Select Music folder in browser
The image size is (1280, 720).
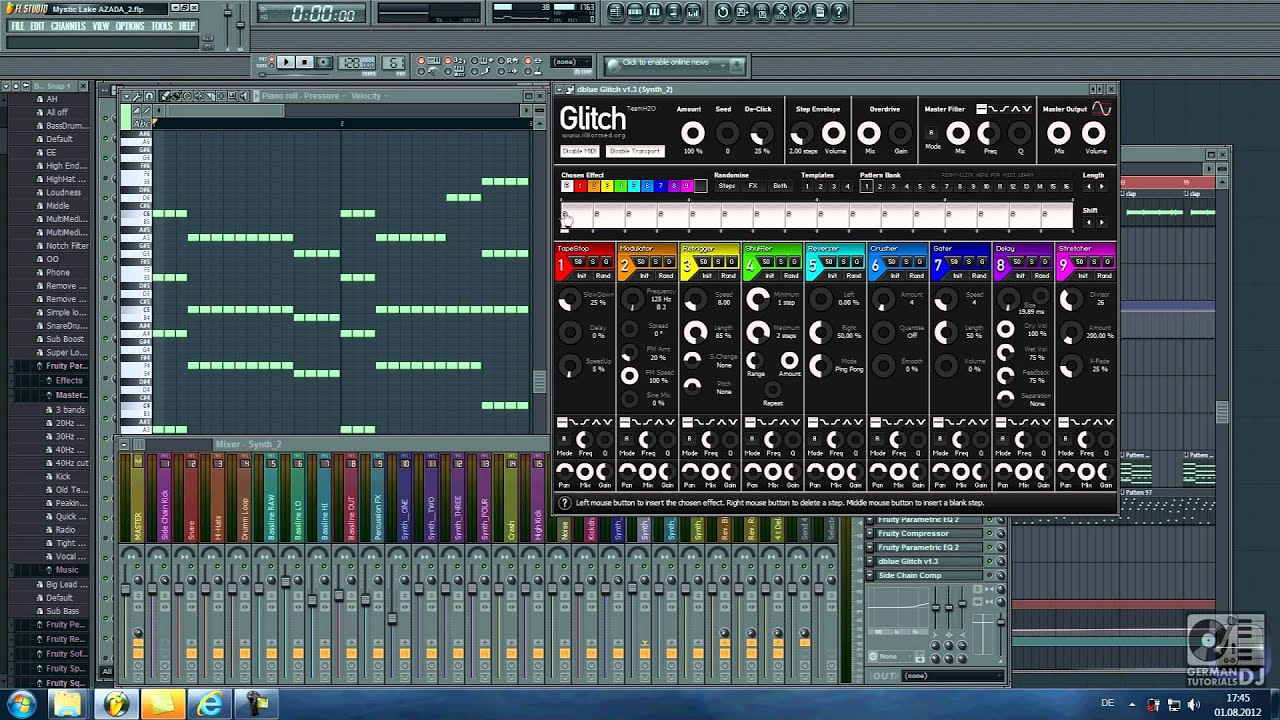(67, 570)
